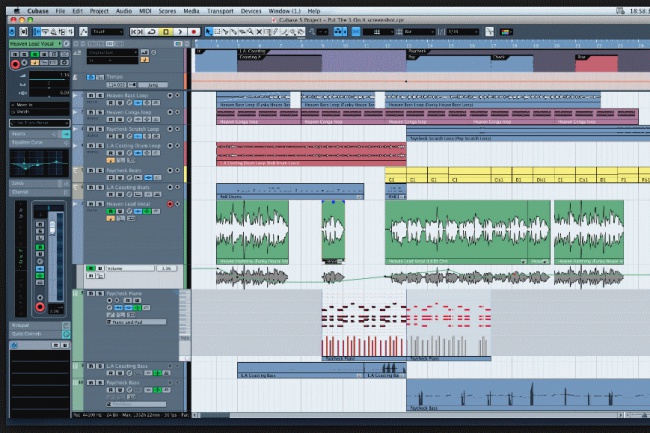Select the Heaven Lead Vocal middle audio clip

333,232
